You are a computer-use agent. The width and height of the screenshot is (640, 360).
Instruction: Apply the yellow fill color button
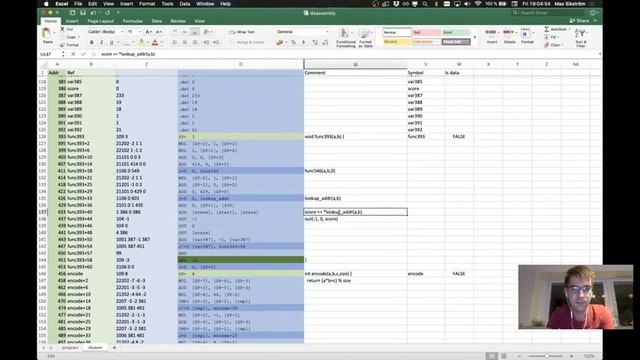(141, 42)
